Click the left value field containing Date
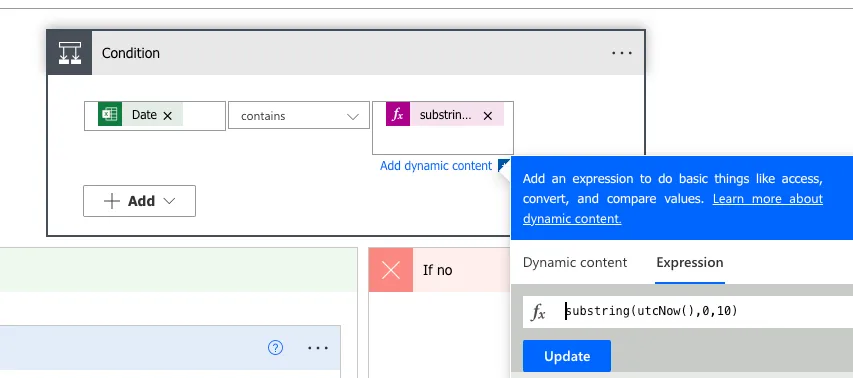853x378 pixels. tap(154, 116)
